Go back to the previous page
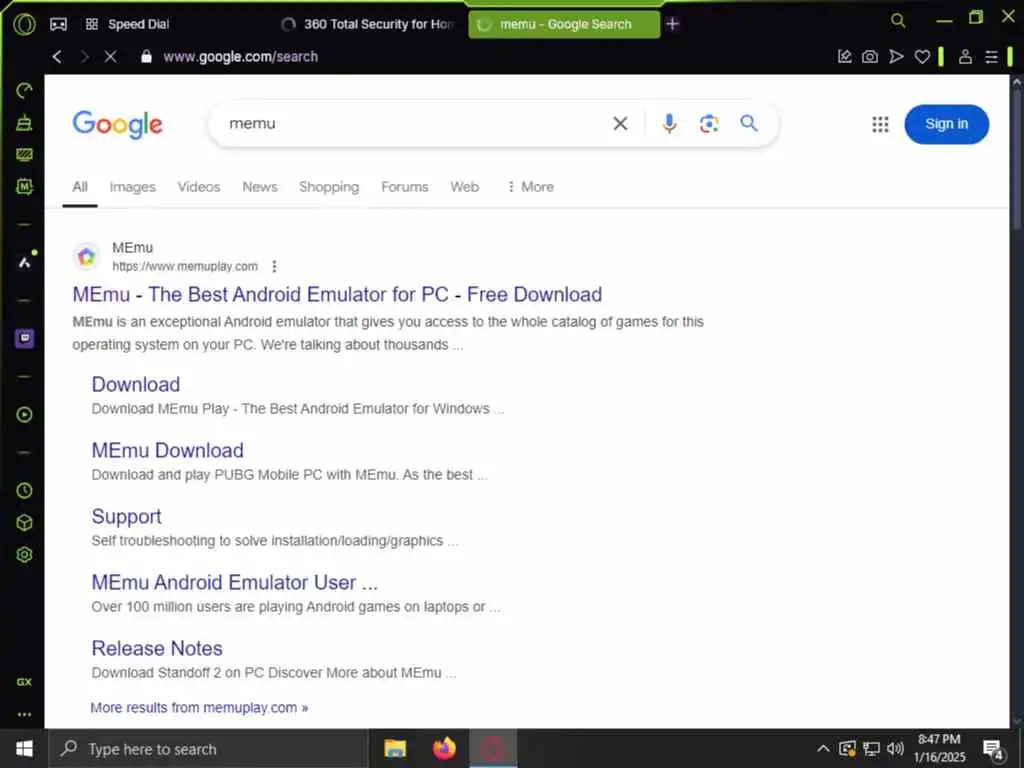 pos(57,57)
